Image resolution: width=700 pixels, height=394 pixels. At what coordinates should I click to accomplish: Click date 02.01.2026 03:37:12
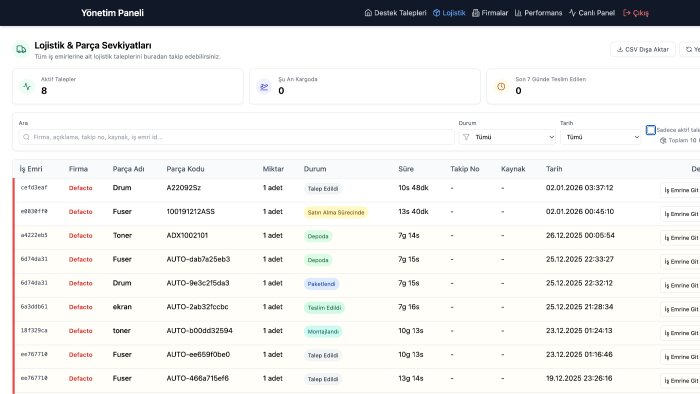pos(579,188)
